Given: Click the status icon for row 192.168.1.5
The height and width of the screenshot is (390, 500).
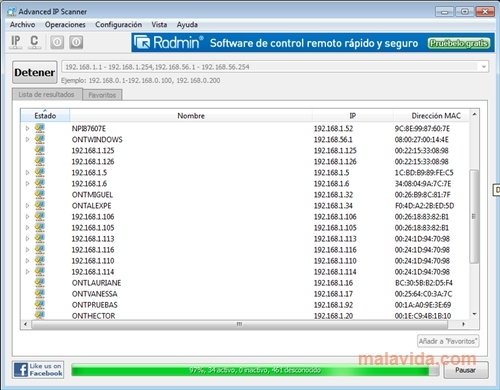Looking at the screenshot, I should coord(40,172).
